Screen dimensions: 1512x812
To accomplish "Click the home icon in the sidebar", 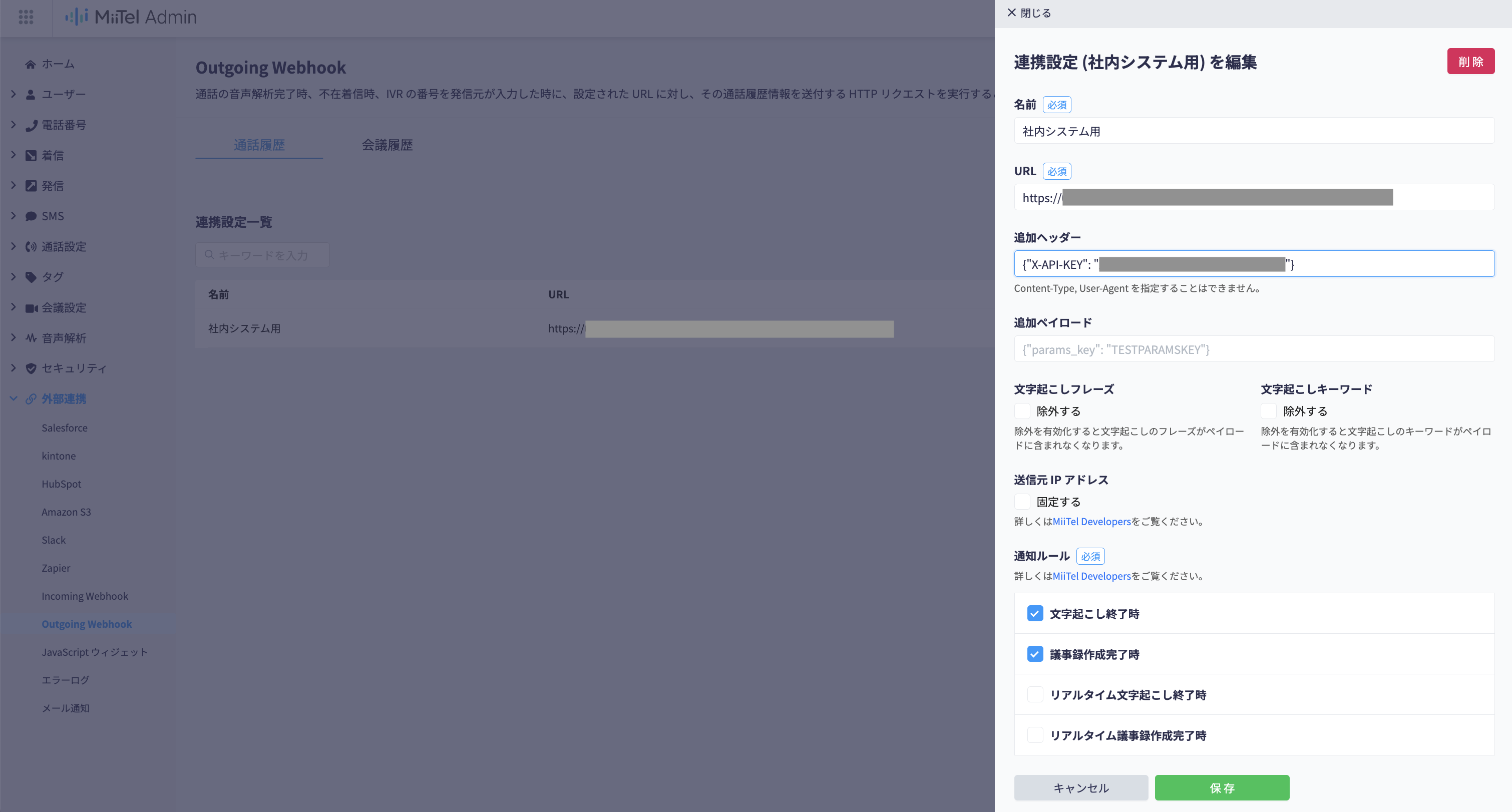I will (31, 64).
